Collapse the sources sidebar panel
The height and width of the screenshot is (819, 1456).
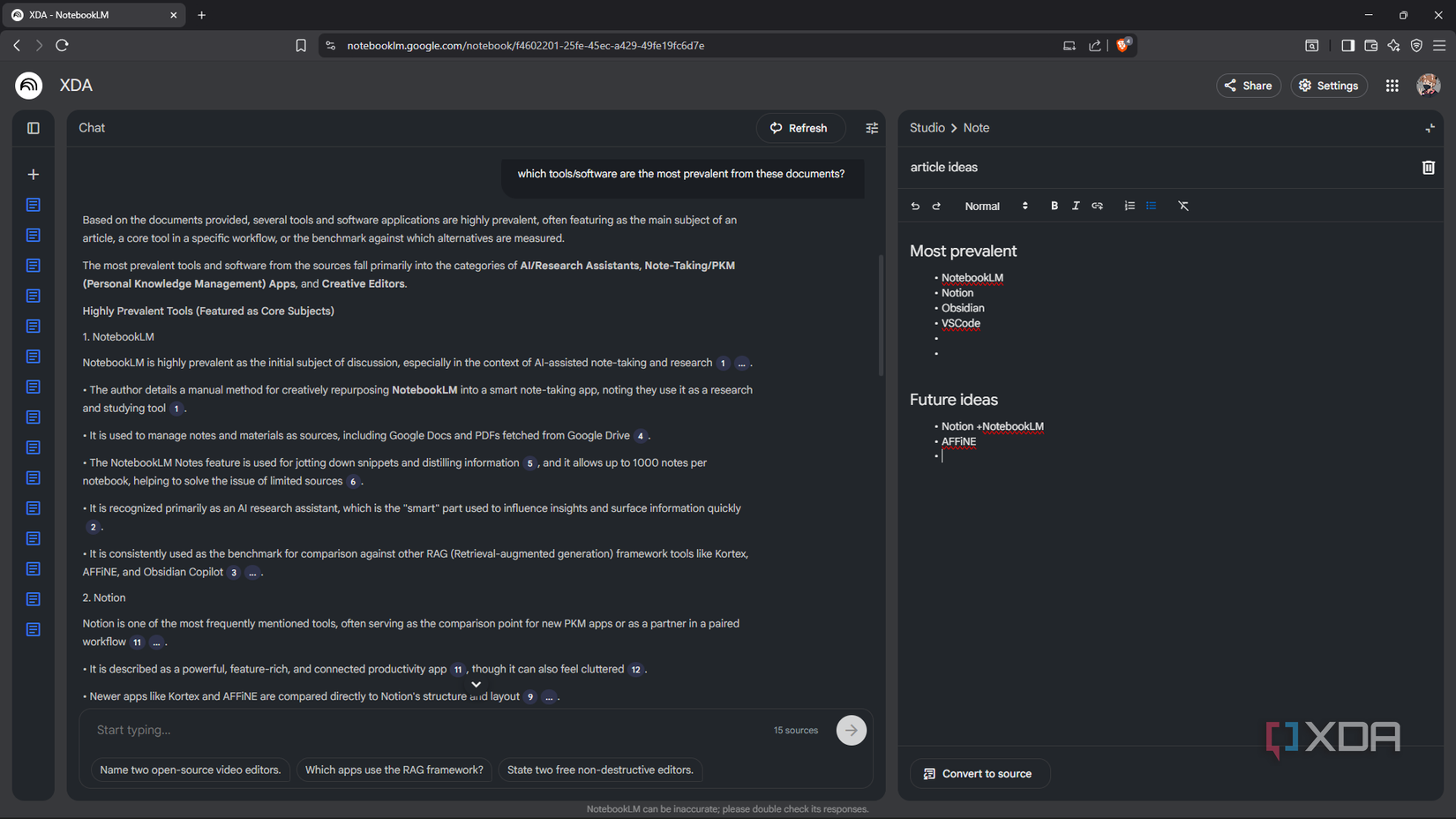coord(33,128)
